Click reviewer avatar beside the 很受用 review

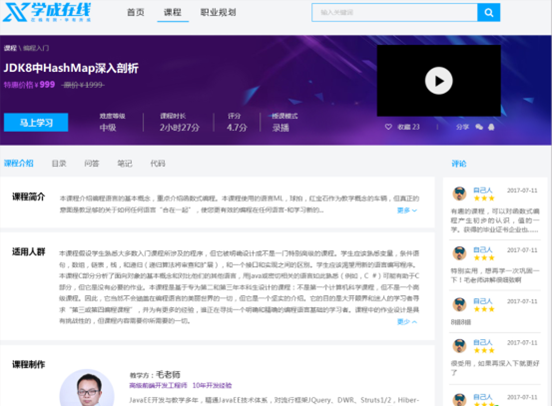click(x=459, y=345)
